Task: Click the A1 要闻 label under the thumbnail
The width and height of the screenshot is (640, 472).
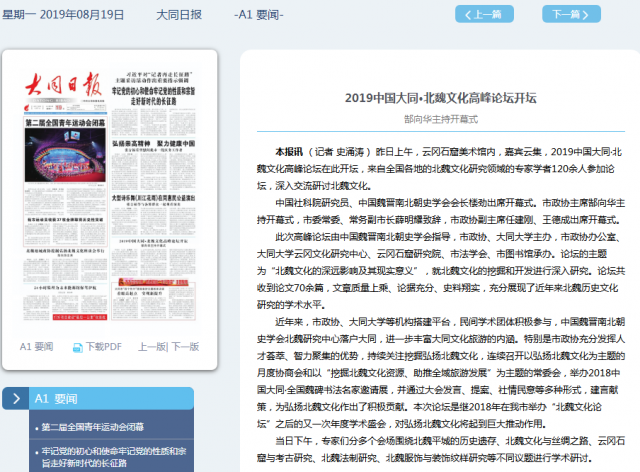Action: pyautogui.click(x=36, y=347)
